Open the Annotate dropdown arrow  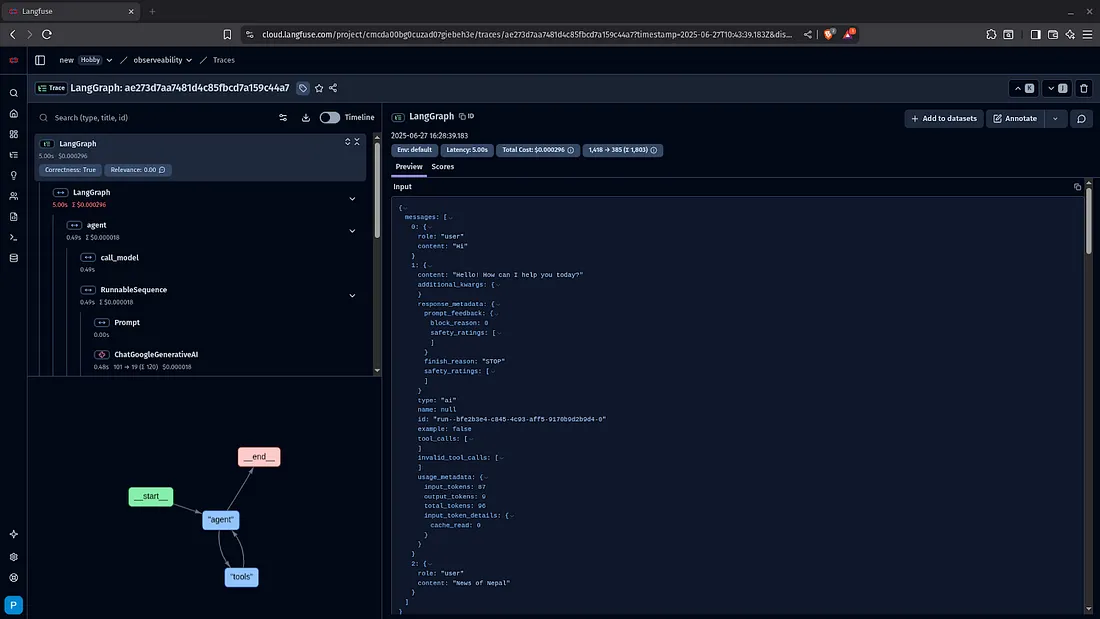(x=1055, y=119)
